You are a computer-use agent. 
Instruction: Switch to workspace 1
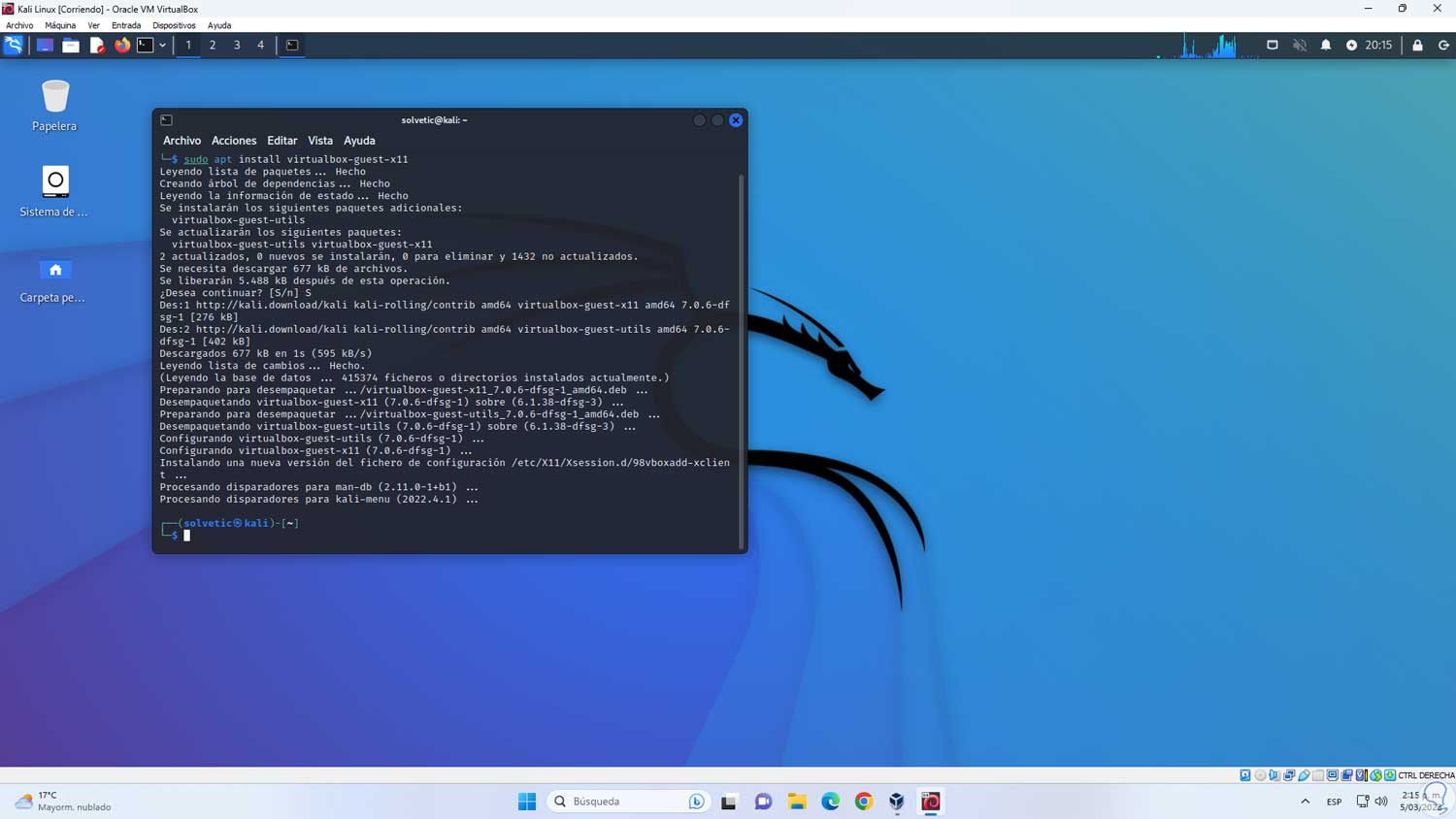188,45
